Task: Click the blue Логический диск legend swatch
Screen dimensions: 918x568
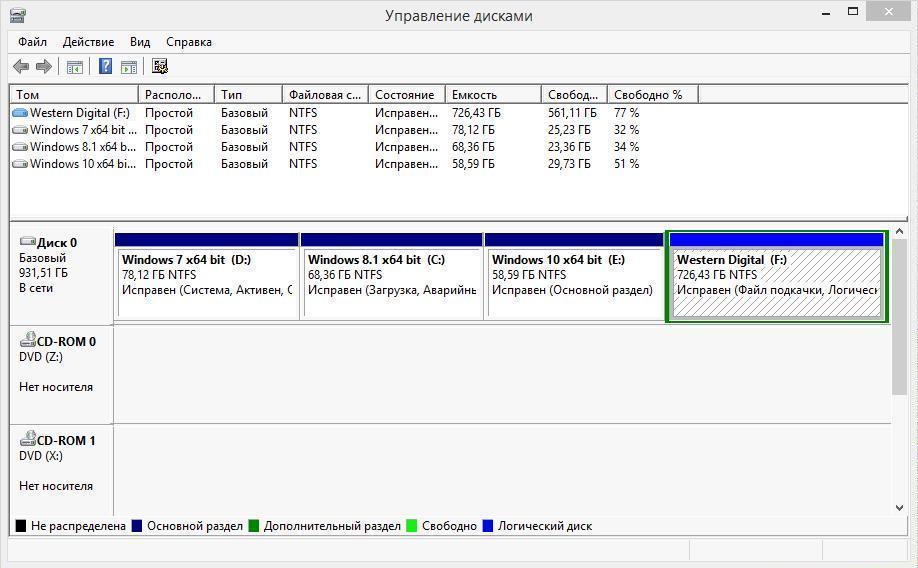Action: pyautogui.click(x=488, y=525)
